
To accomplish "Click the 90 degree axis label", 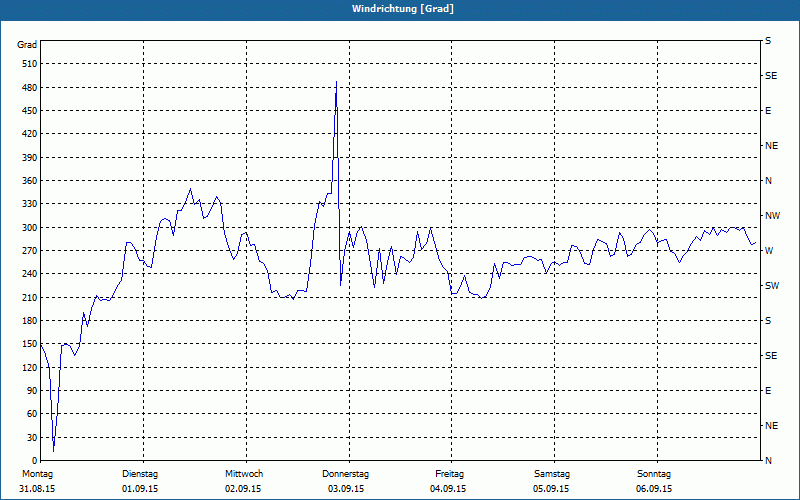I will [x=32, y=391].
